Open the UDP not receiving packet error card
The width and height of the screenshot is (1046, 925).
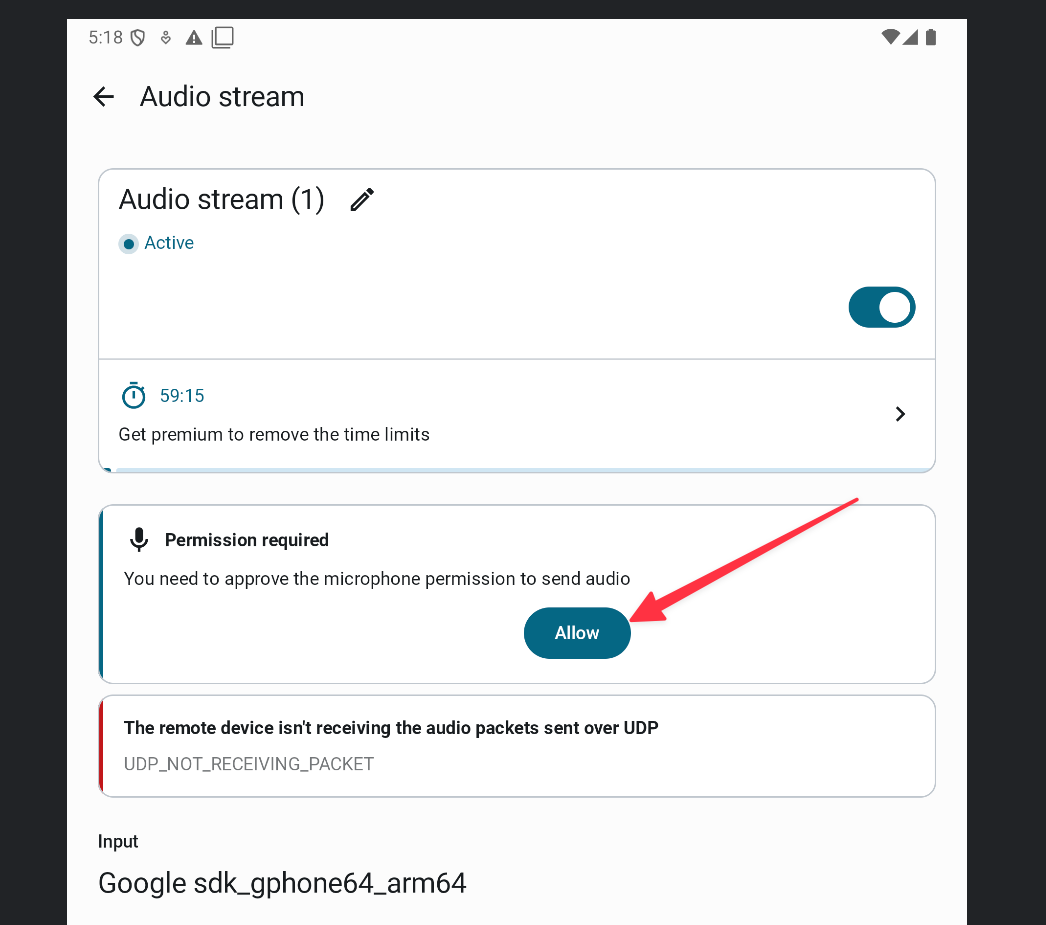tap(517, 746)
